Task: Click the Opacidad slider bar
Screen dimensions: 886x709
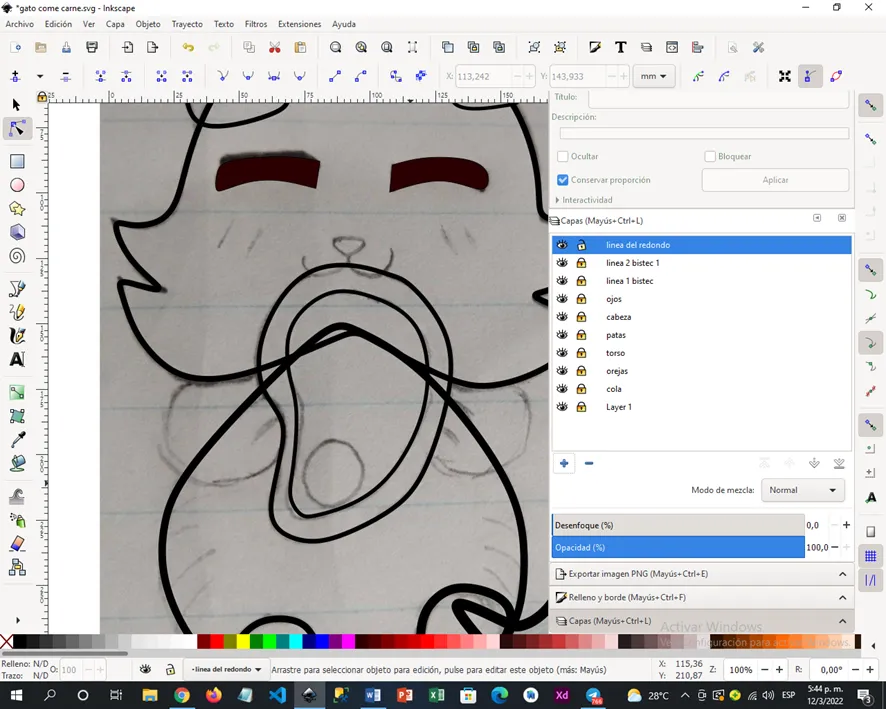Action: tap(678, 547)
